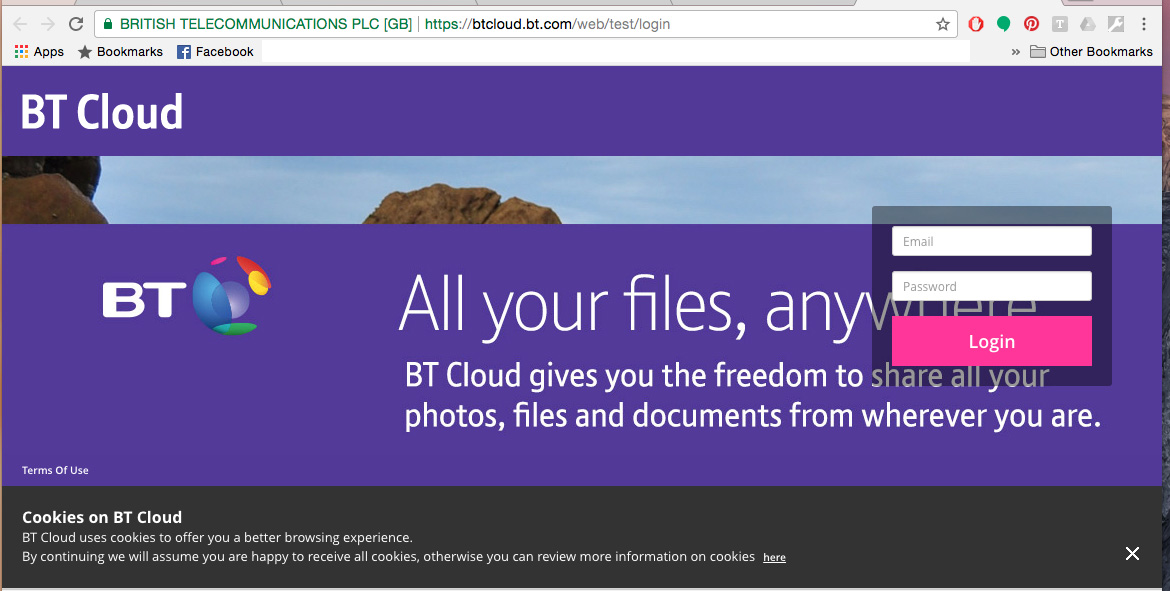Viewport: 1170px width, 591px height.
Task: Expand the Other Bookmarks folder
Action: [x=1091, y=51]
